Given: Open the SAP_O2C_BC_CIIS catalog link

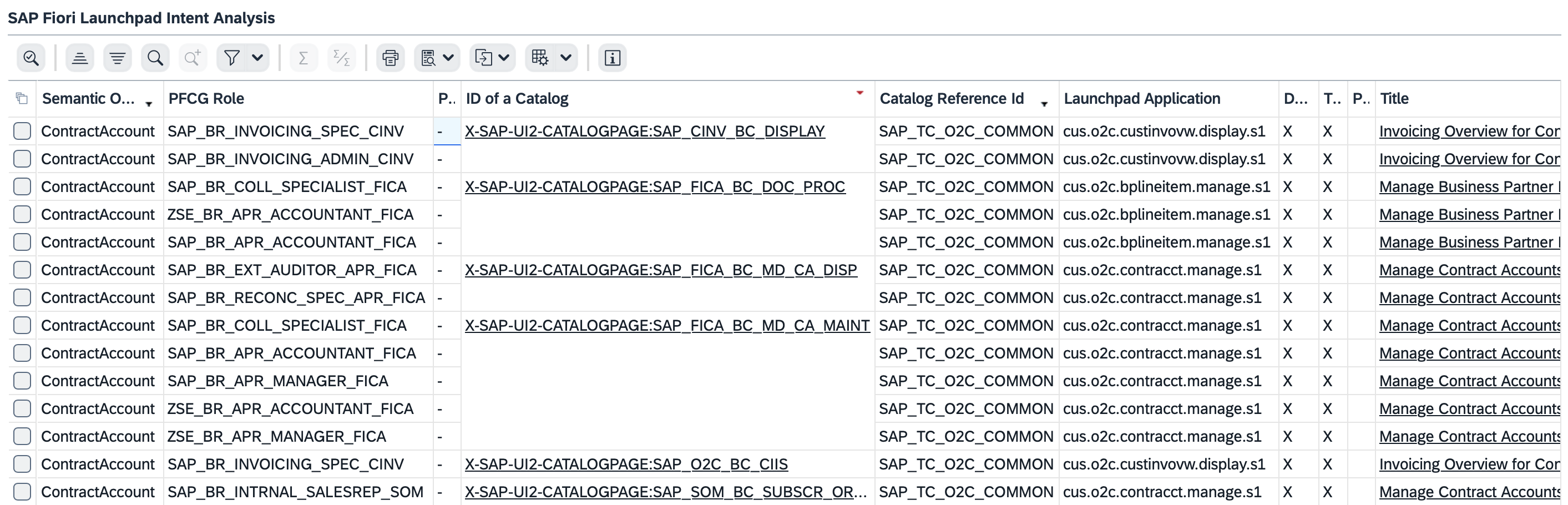Looking at the screenshot, I should click(x=626, y=464).
